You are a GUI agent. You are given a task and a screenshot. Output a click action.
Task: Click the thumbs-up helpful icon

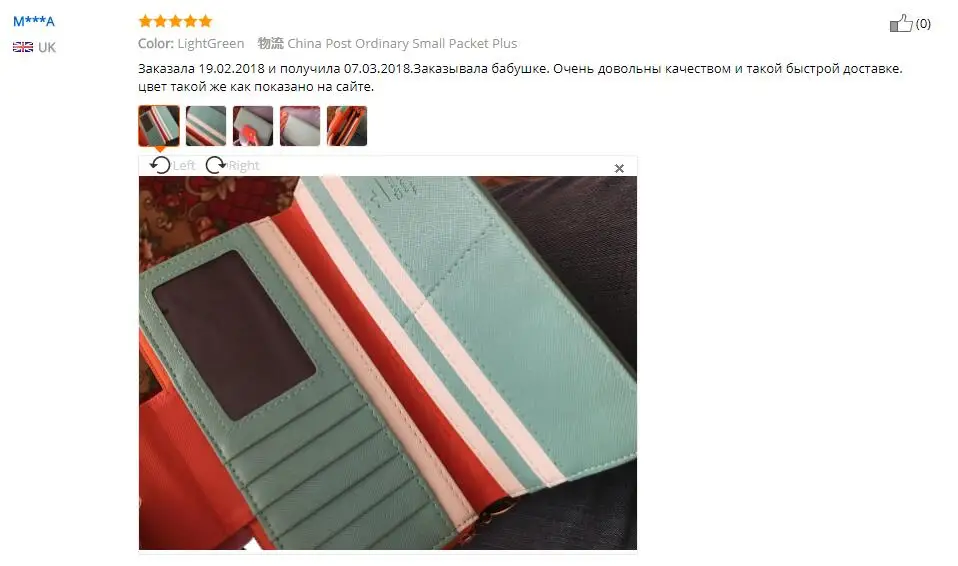point(901,23)
